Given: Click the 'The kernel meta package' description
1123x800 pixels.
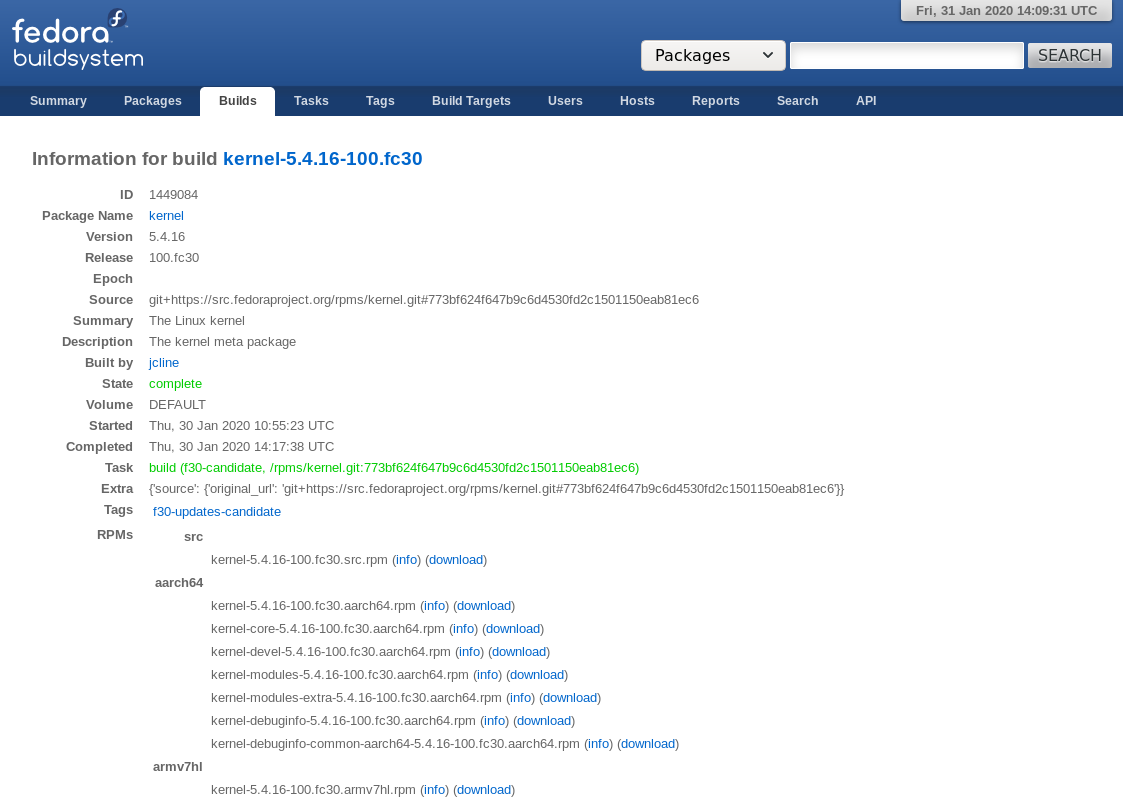Looking at the screenshot, I should coord(222,342).
